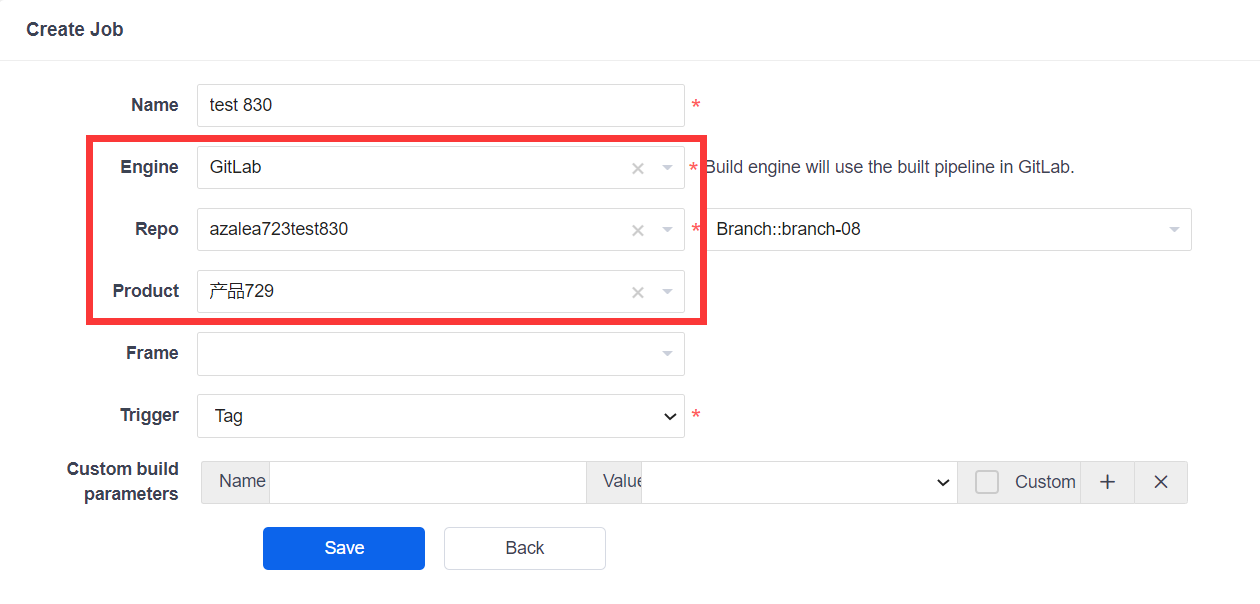Clear the Repo field selection
This screenshot has height=604, width=1260.
click(637, 231)
